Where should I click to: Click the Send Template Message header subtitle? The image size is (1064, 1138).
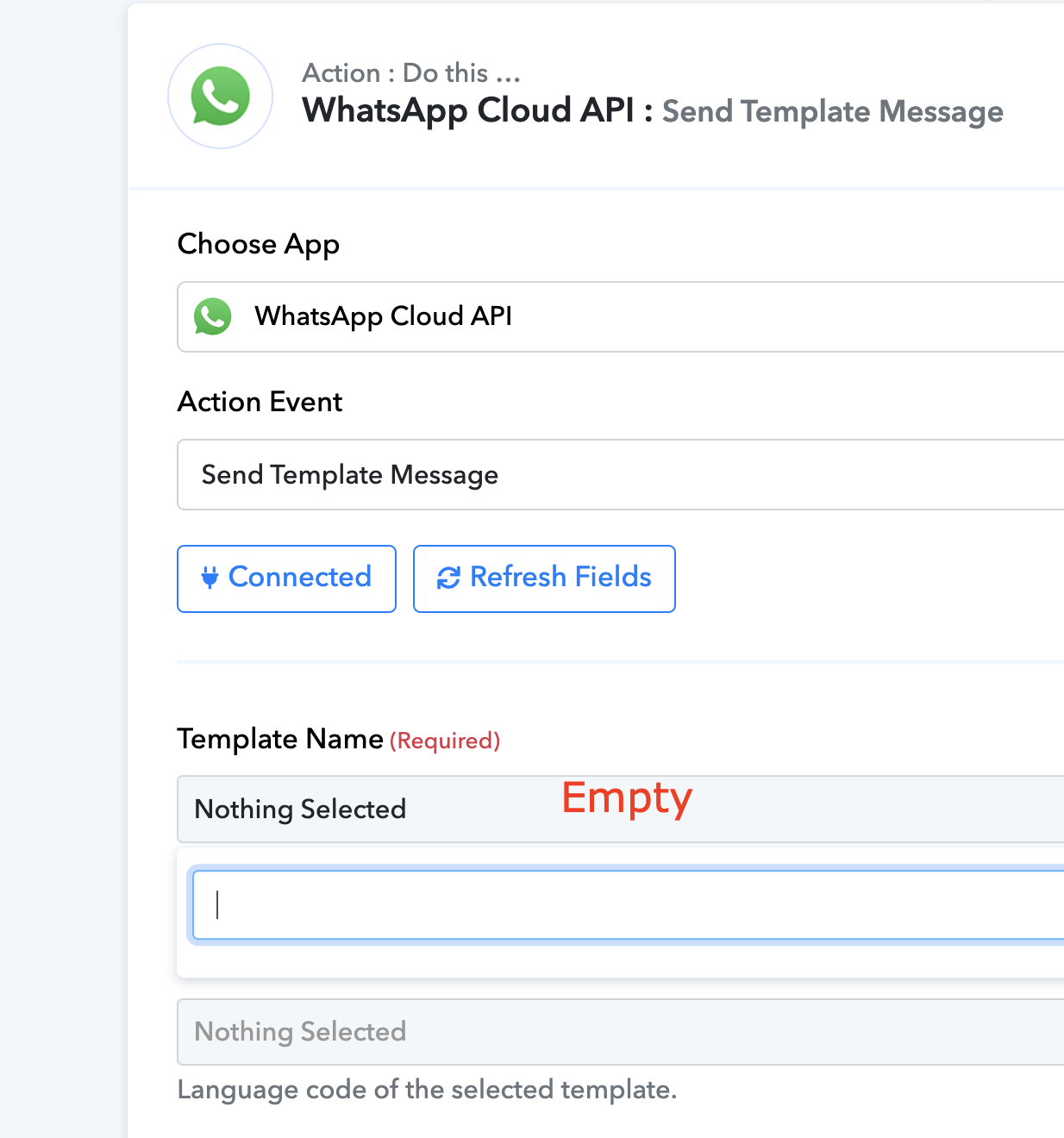pos(833,112)
